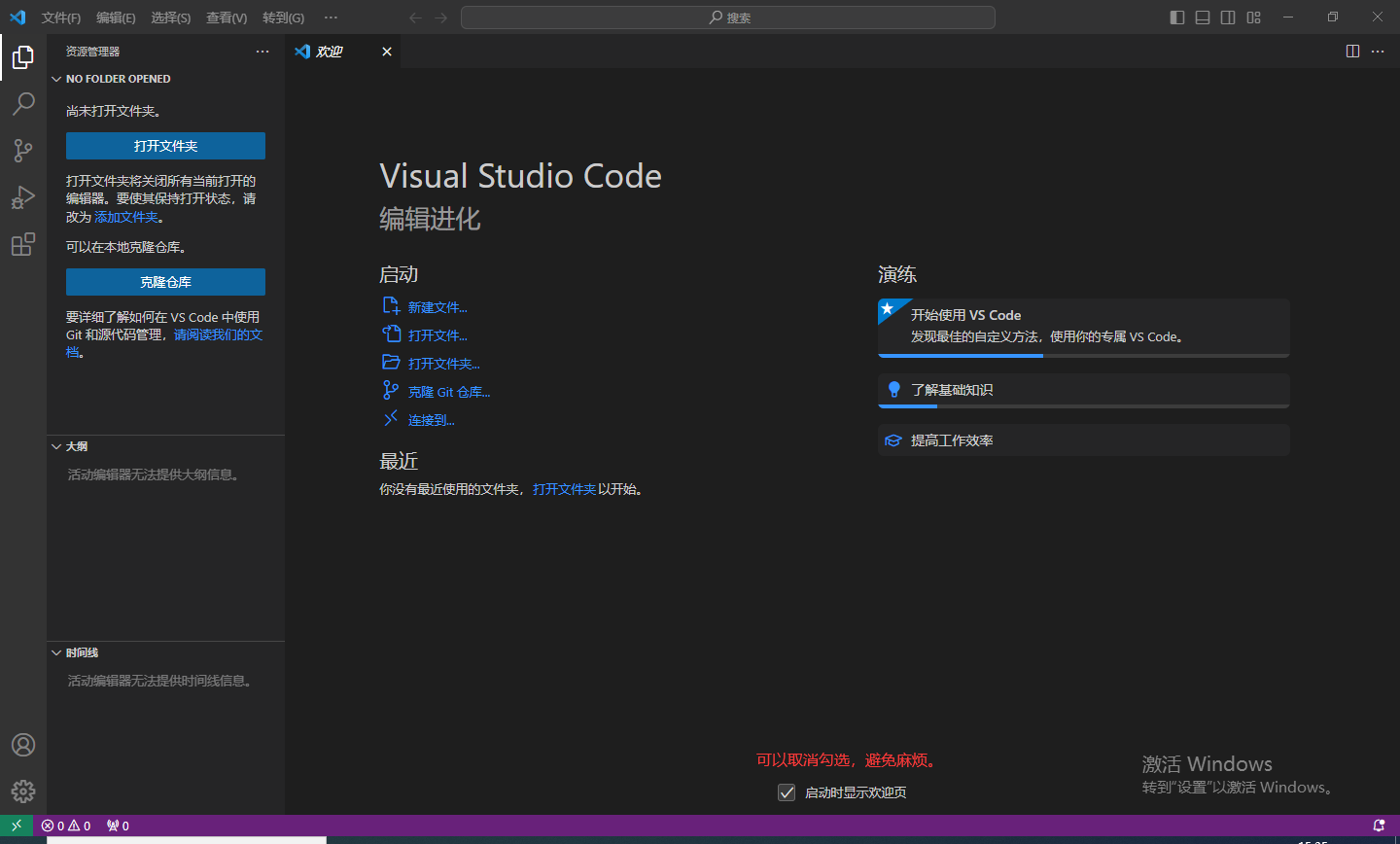The height and width of the screenshot is (844, 1400).
Task: Go back with the navigation arrow
Action: pyautogui.click(x=416, y=18)
